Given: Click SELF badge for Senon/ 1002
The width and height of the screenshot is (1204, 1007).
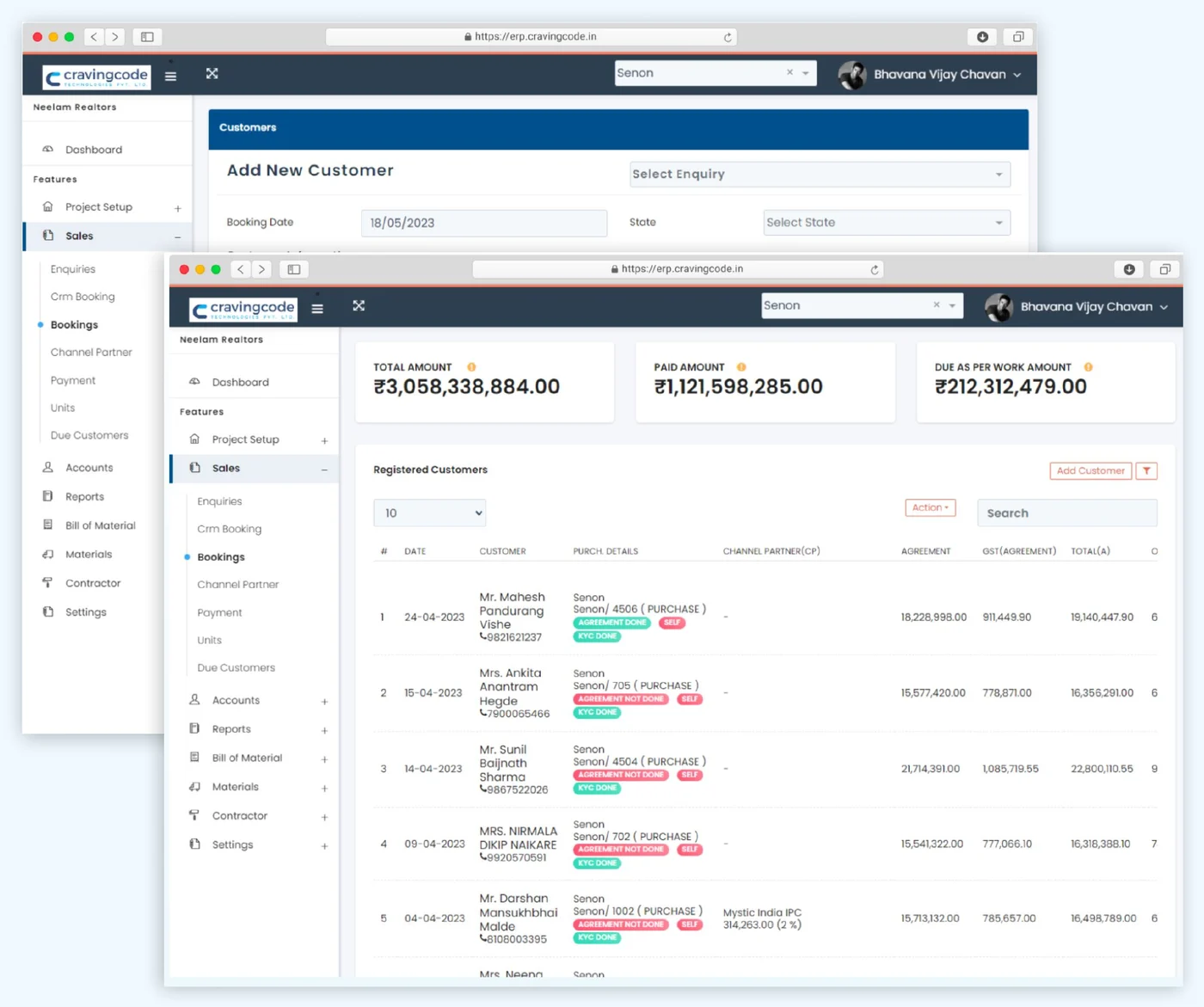Looking at the screenshot, I should pos(690,924).
